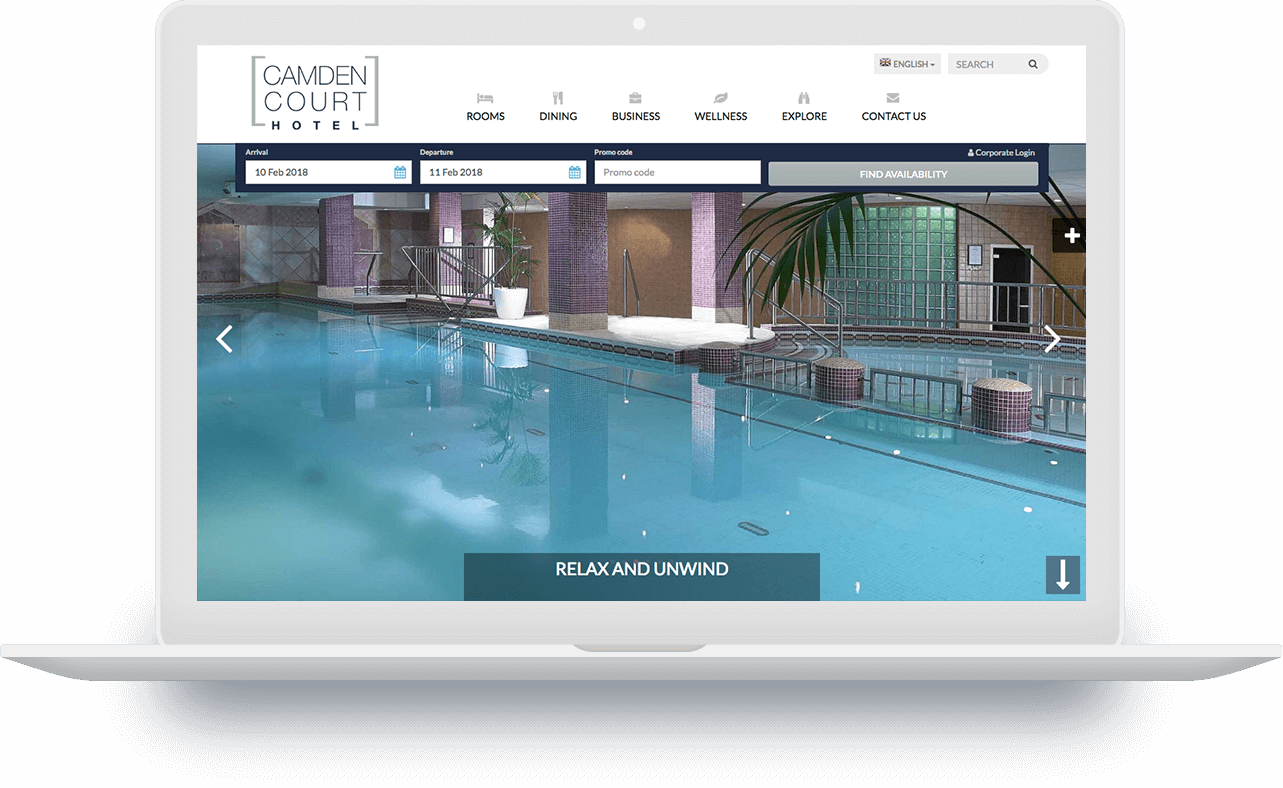The width and height of the screenshot is (1283, 788).
Task: Click the Arrival date field
Action: point(328,172)
